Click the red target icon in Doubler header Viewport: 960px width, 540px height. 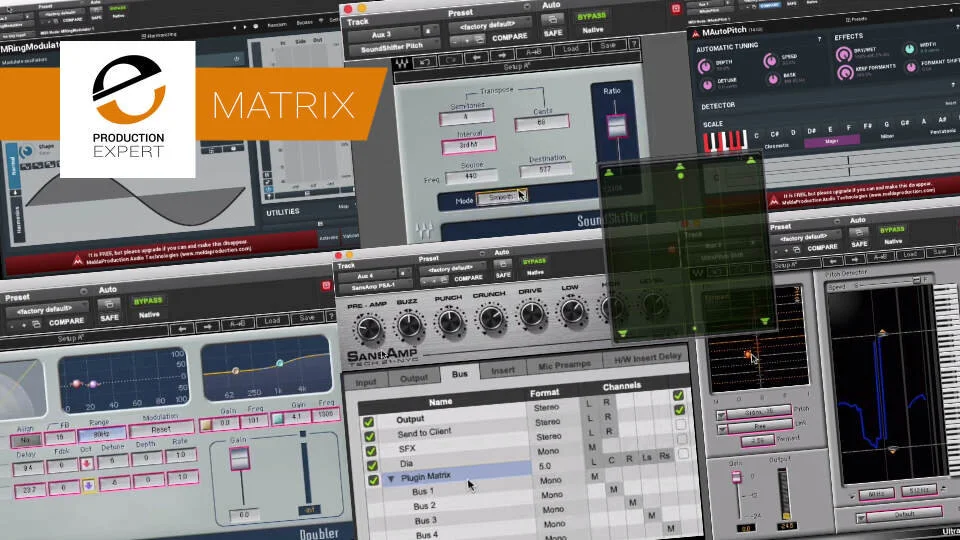point(326,285)
